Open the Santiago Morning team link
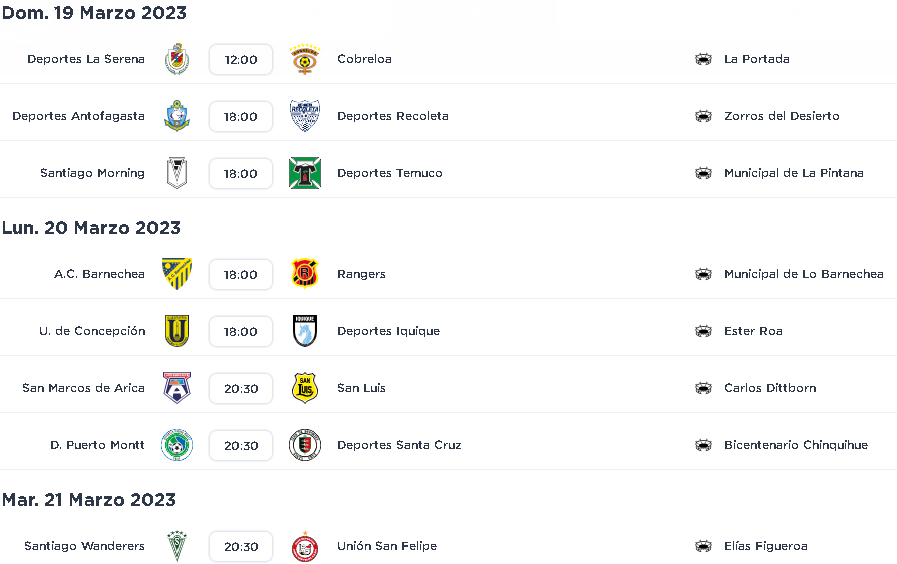897x564 pixels. point(92,173)
